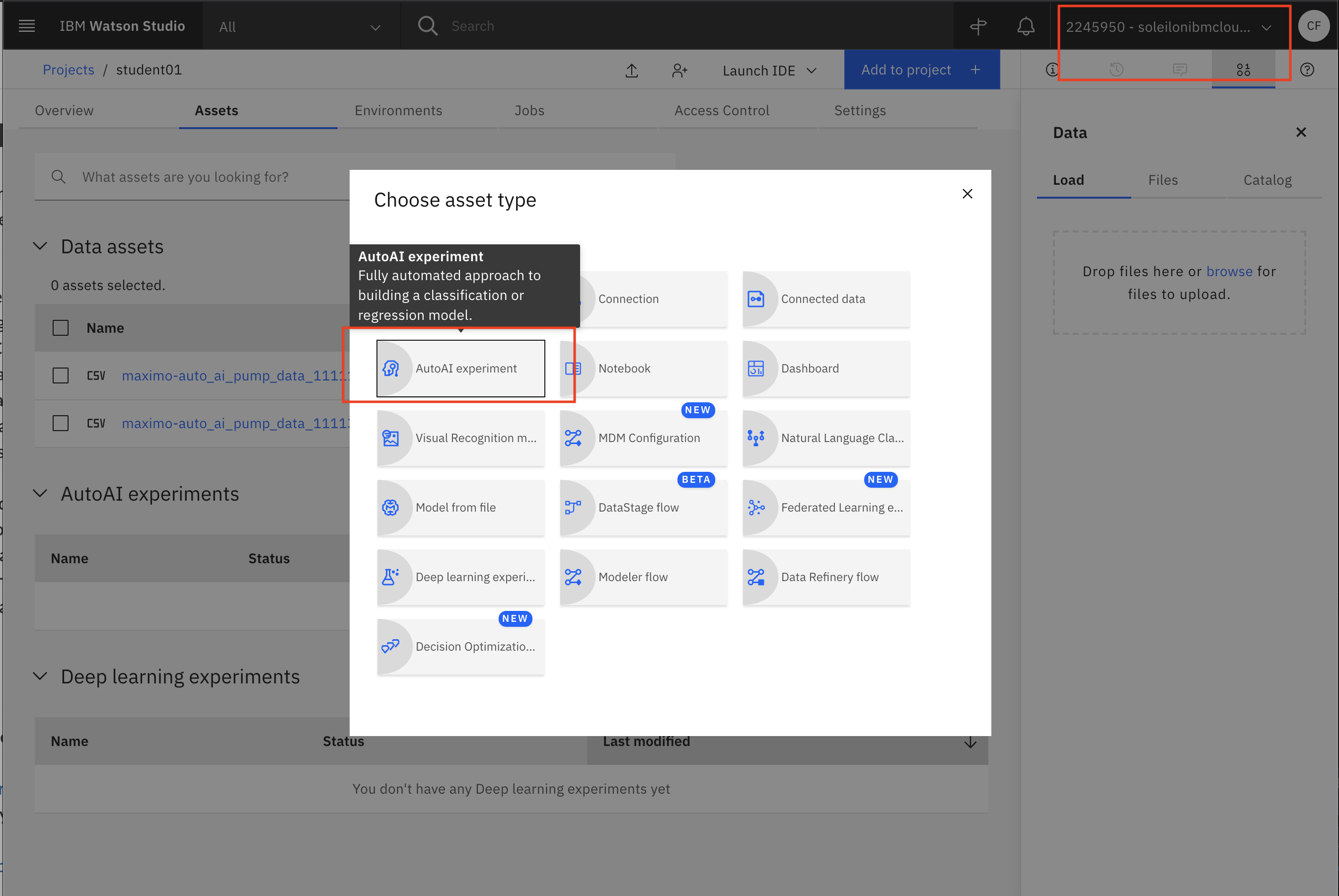The width and height of the screenshot is (1339, 896).
Task: Click the browse link to upload files
Action: [1229, 271]
